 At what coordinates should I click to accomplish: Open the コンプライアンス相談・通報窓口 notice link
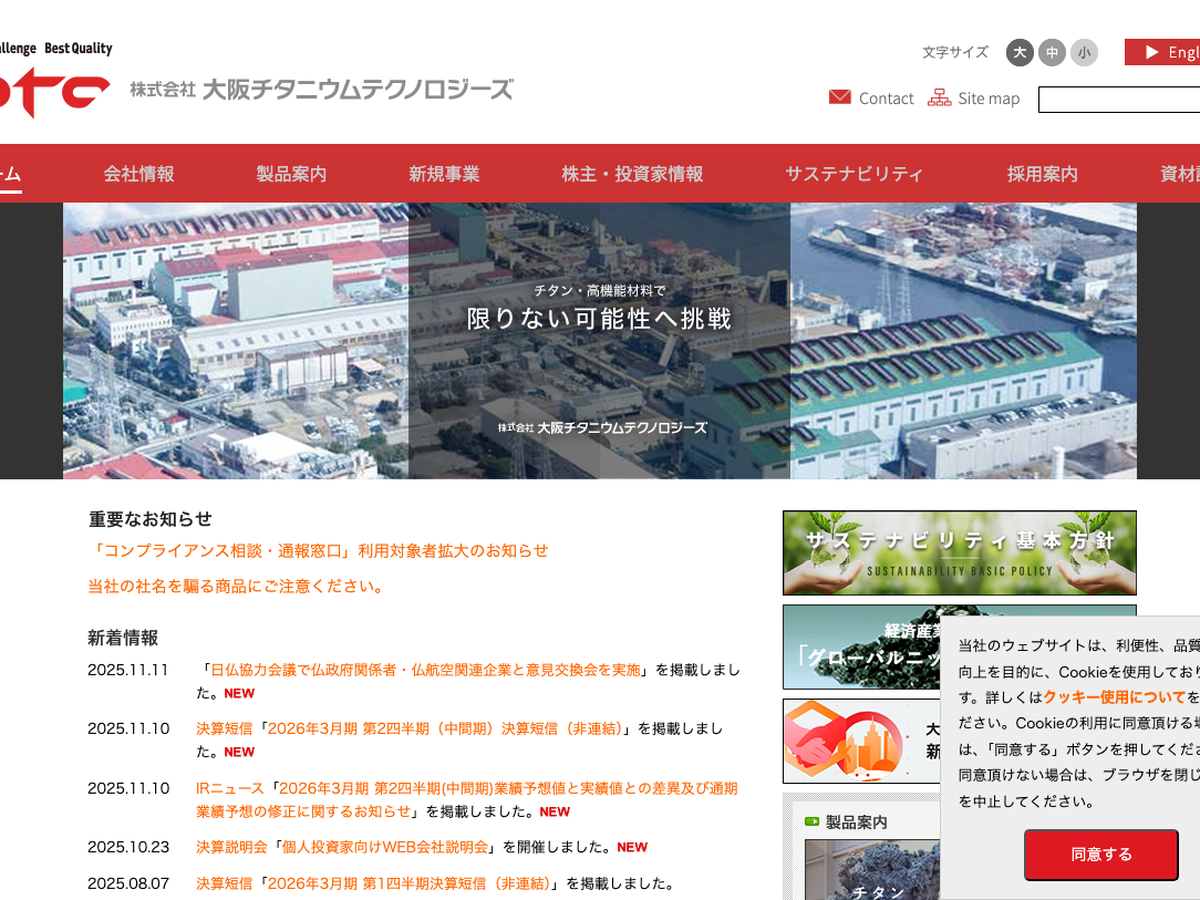(318, 551)
